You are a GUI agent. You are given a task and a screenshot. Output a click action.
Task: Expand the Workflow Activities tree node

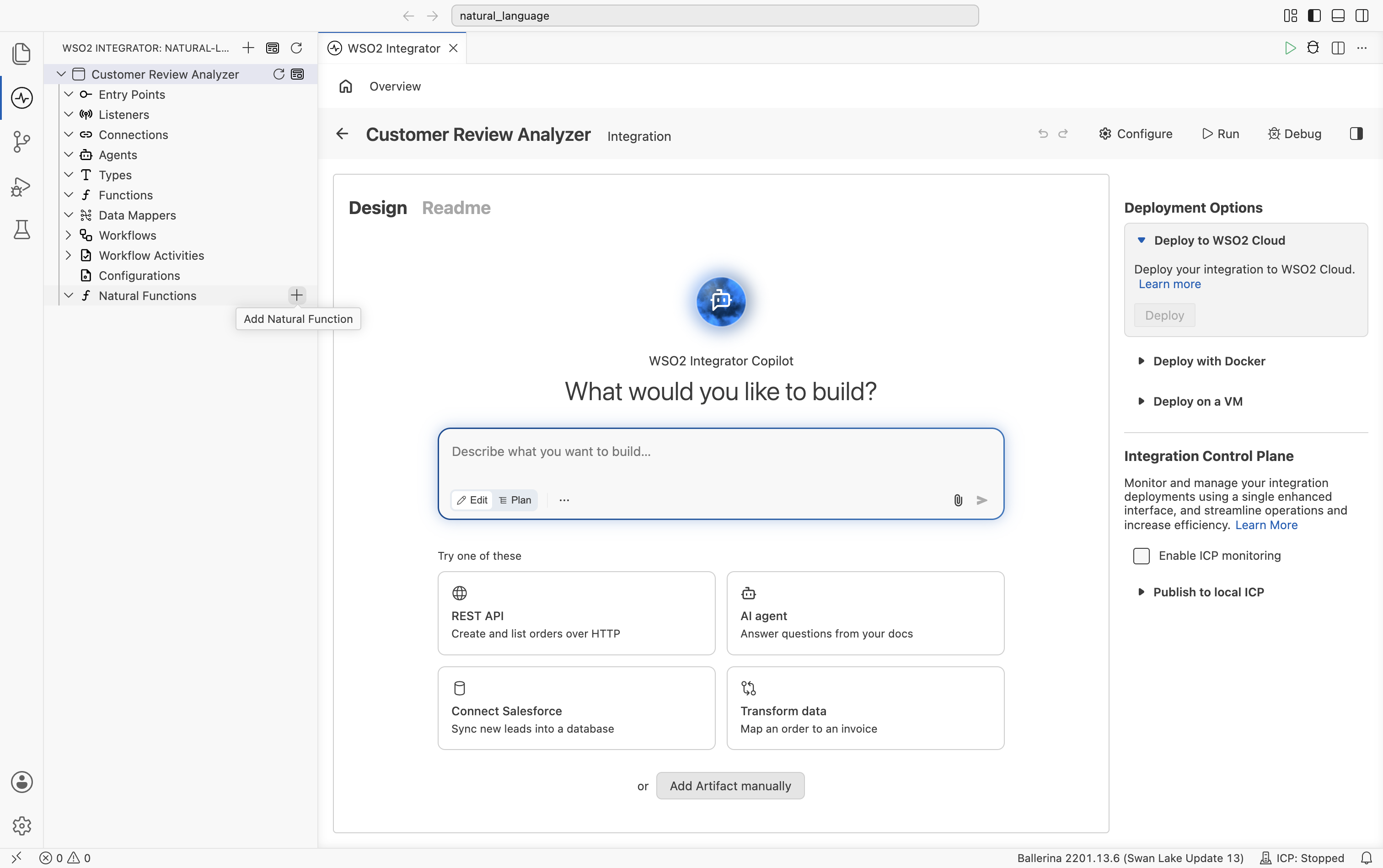(68, 256)
